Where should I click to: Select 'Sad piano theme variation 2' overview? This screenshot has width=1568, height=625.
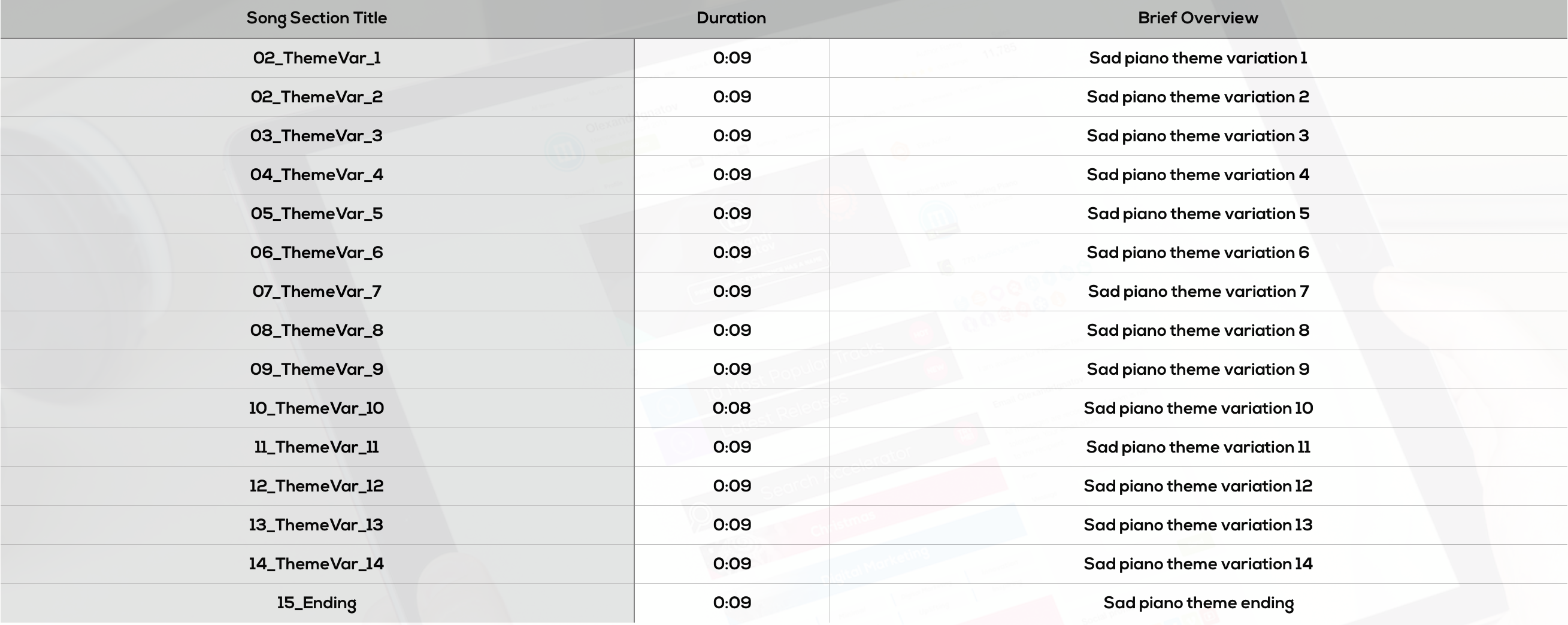[x=1198, y=97]
